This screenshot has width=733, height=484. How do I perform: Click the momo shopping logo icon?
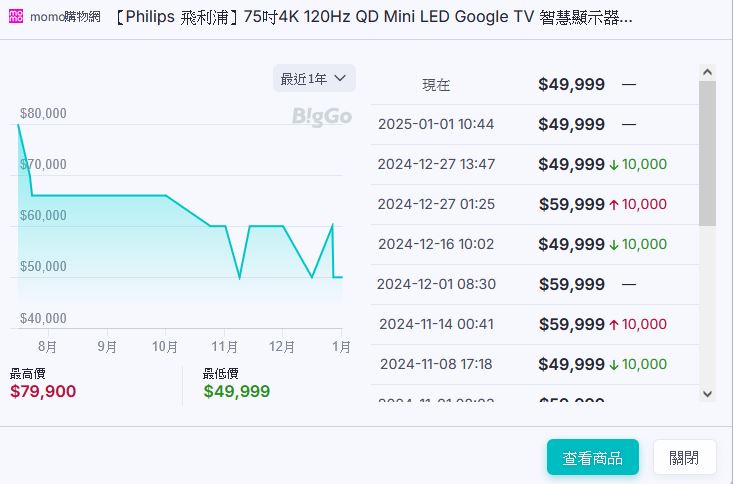click(16, 18)
